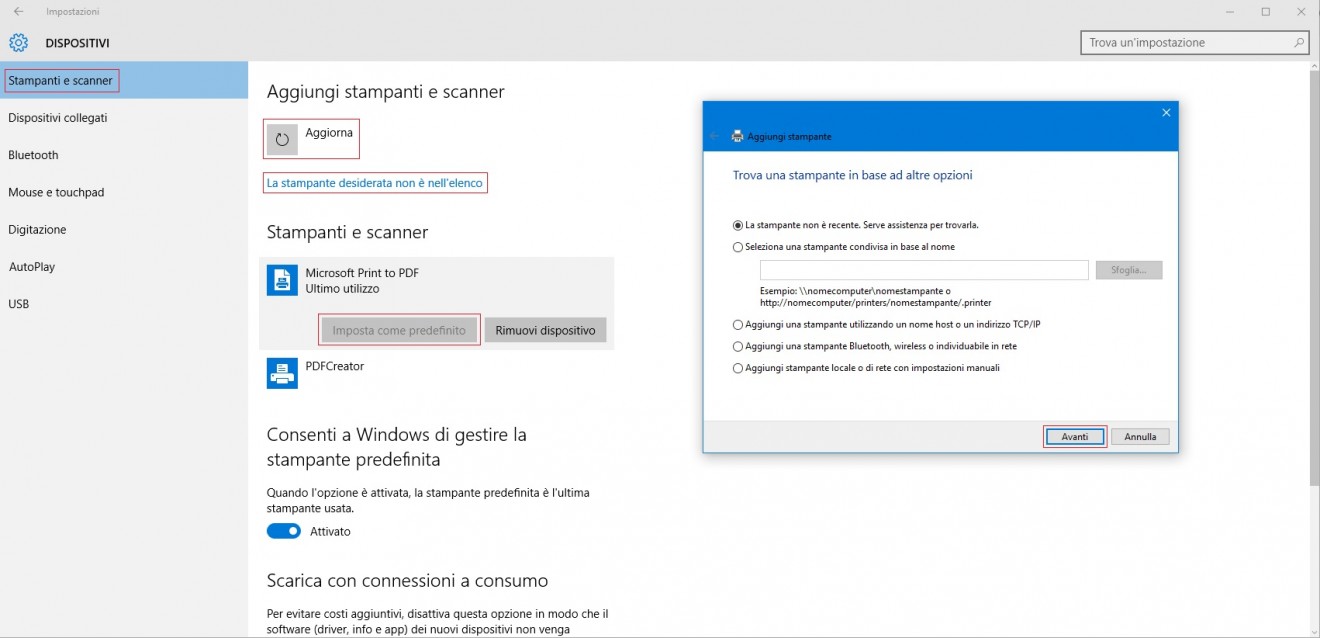Screen dimensions: 1320x638
Task: Click the Sfoglia... button
Action: point(1129,270)
